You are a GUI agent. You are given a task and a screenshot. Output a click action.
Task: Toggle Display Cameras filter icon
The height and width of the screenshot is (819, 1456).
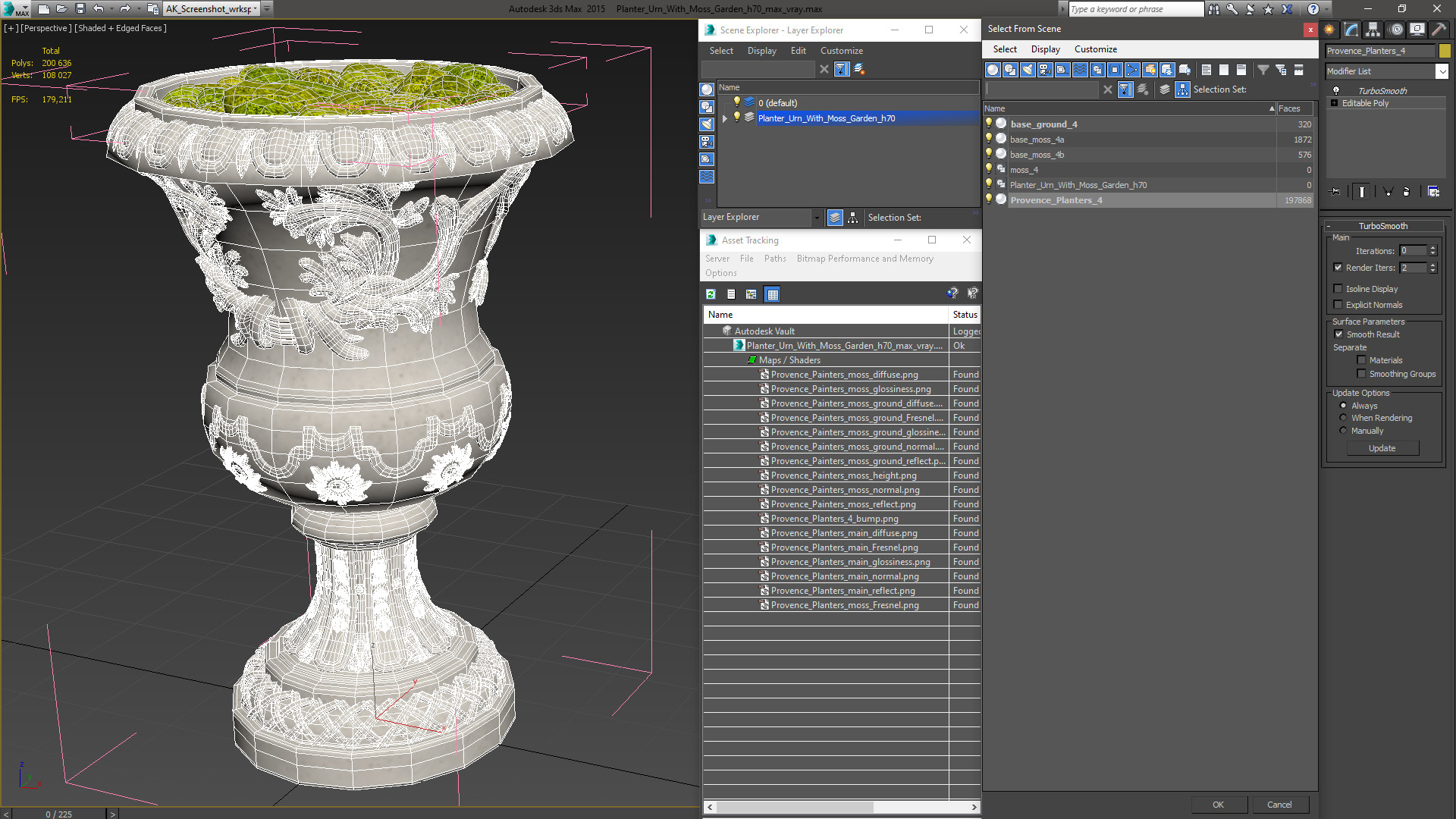coord(1045,70)
